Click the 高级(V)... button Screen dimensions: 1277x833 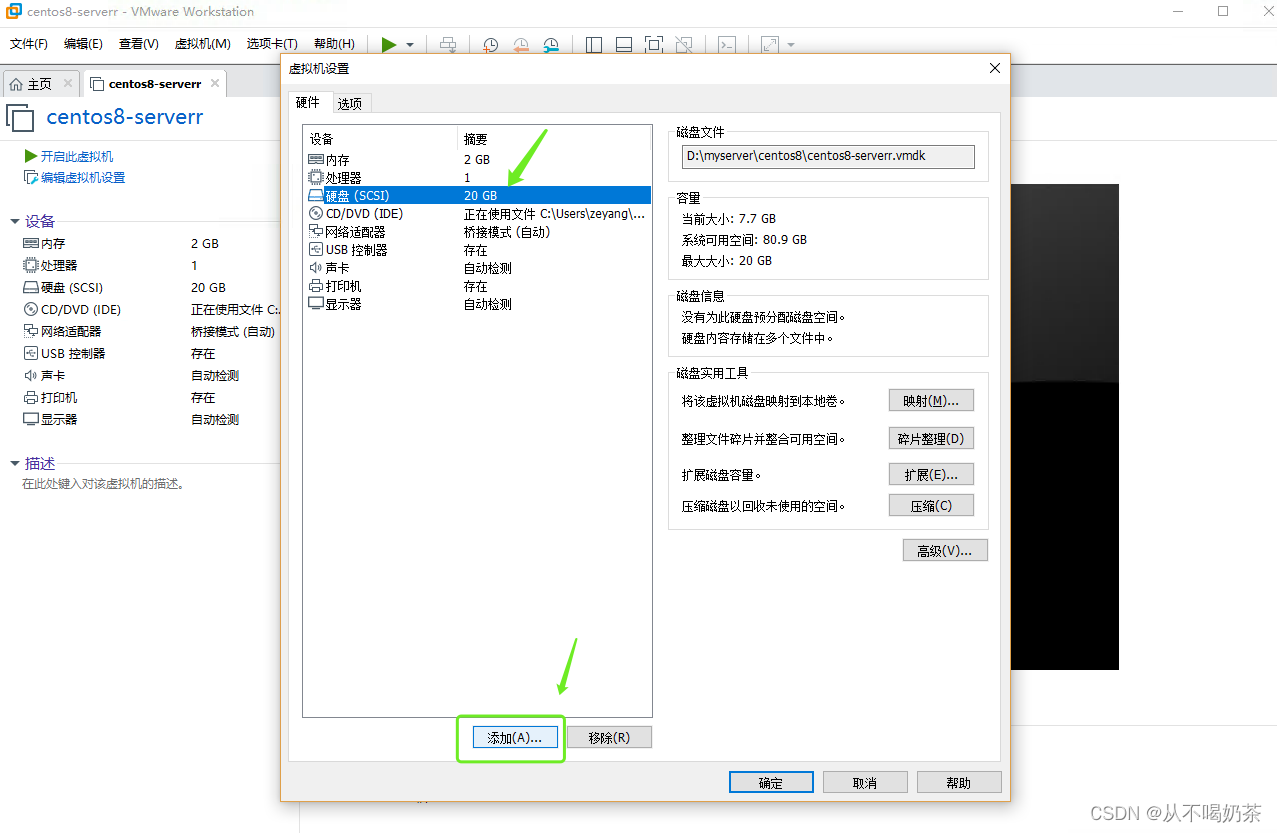[x=945, y=550]
